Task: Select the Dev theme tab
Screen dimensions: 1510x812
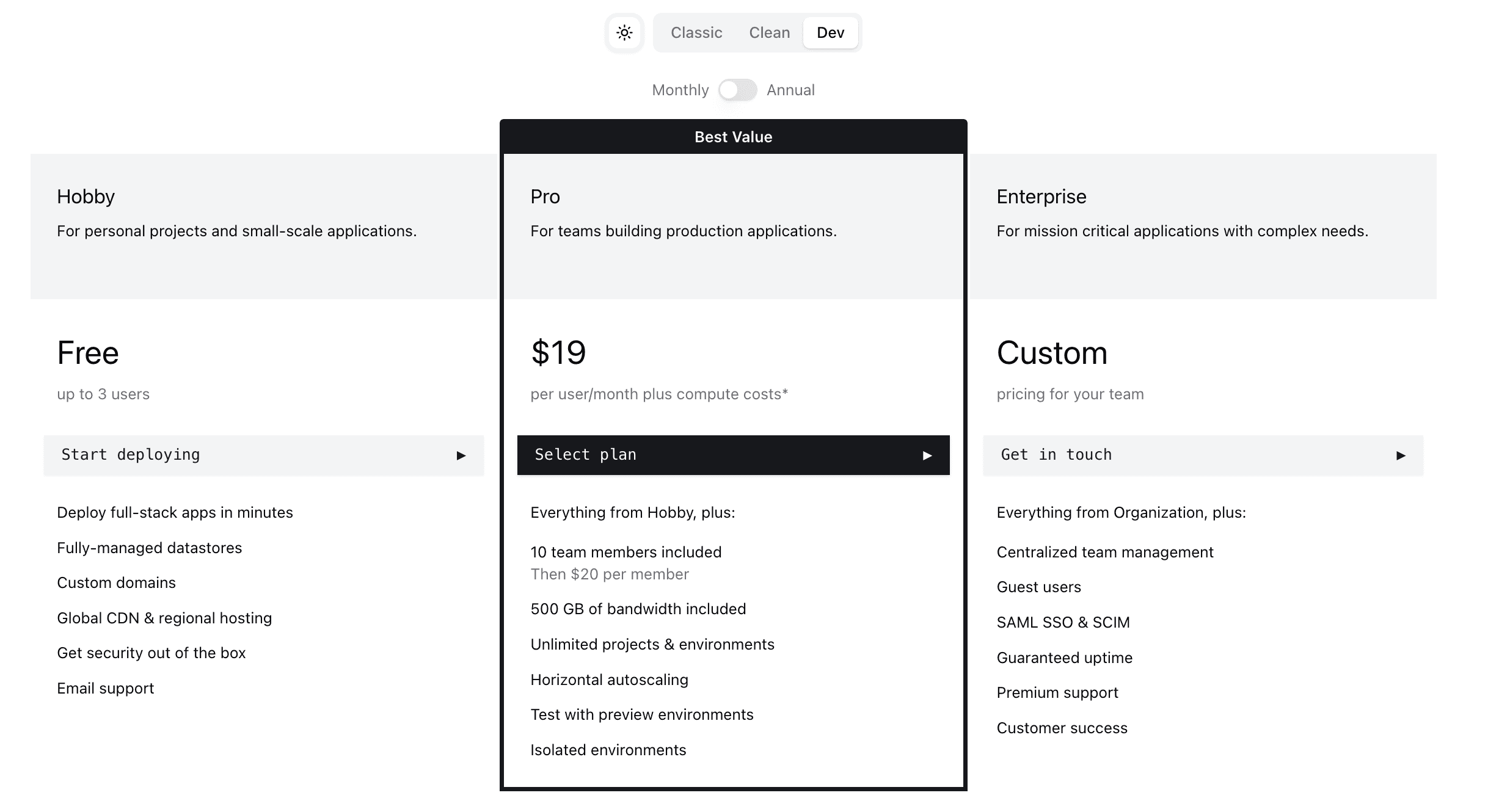Action: (x=830, y=32)
